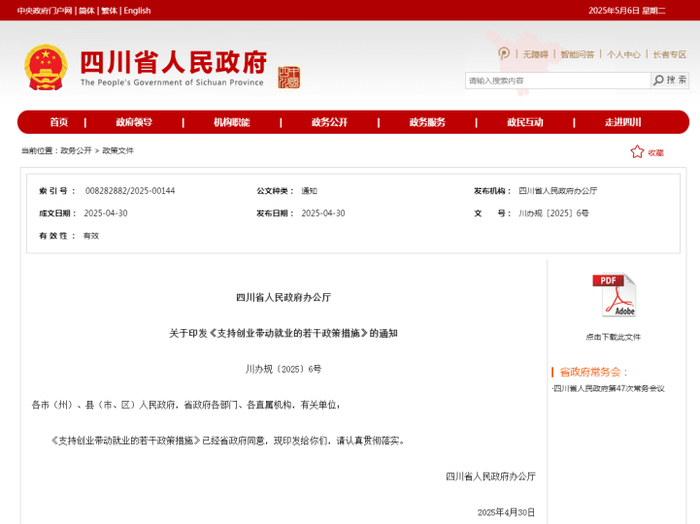Click the 收藏 bookmark text
The image size is (700, 524).
(x=656, y=153)
